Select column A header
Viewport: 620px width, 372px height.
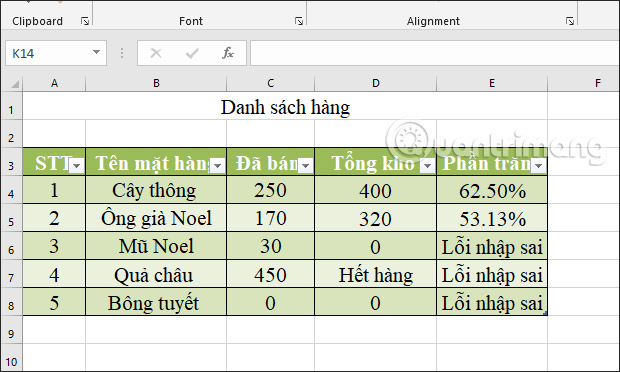click(x=54, y=83)
